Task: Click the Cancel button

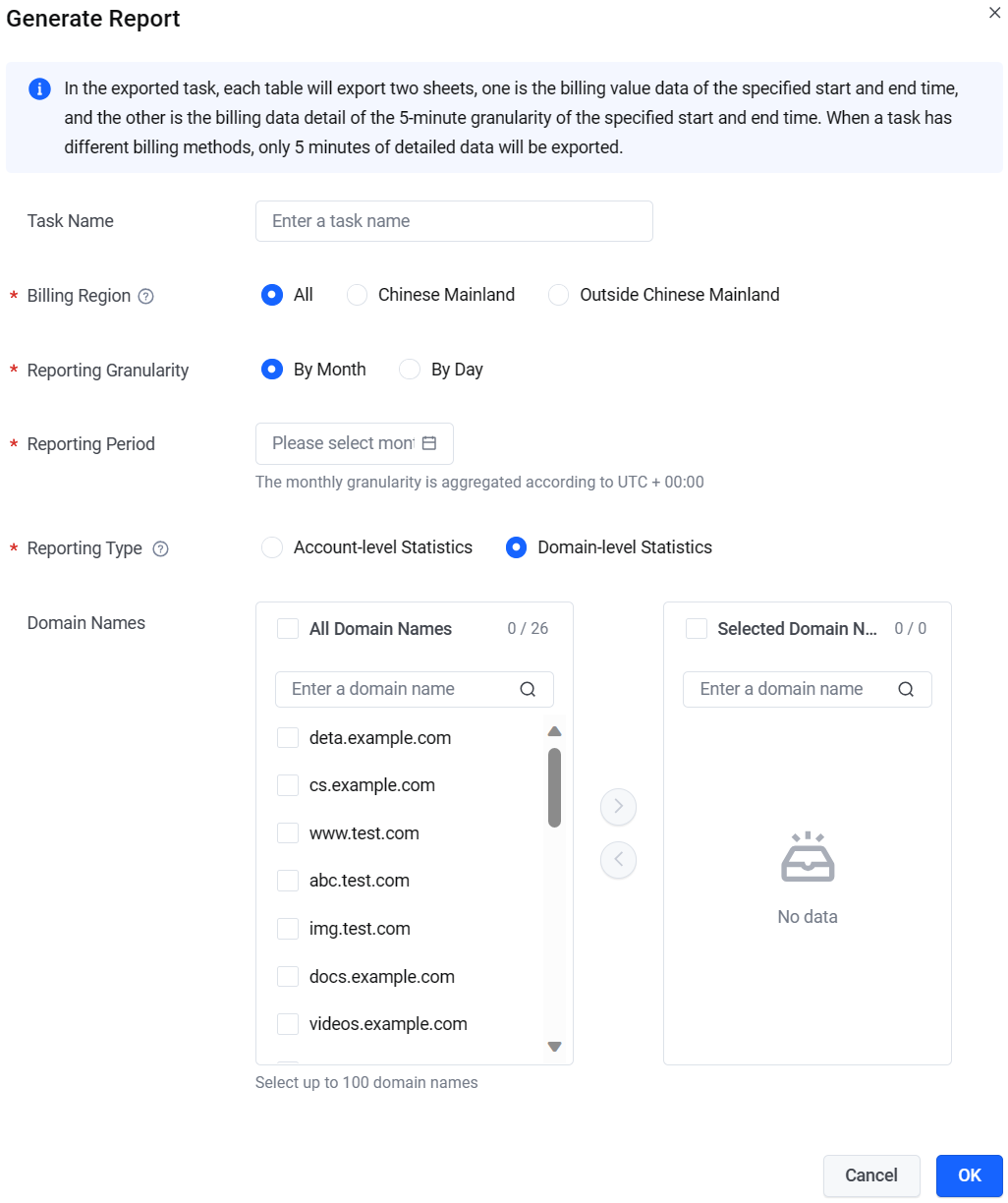Action: pos(871,1175)
